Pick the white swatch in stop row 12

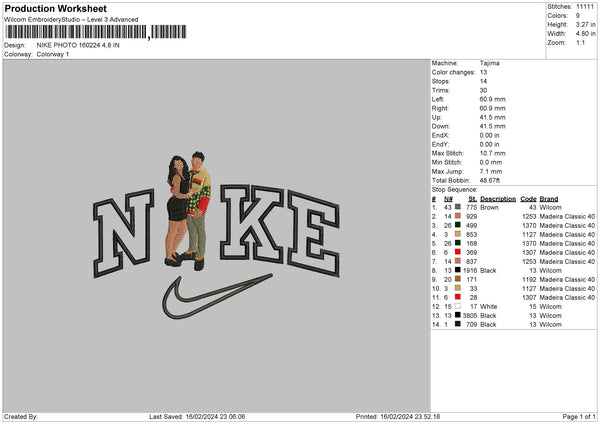pos(458,306)
